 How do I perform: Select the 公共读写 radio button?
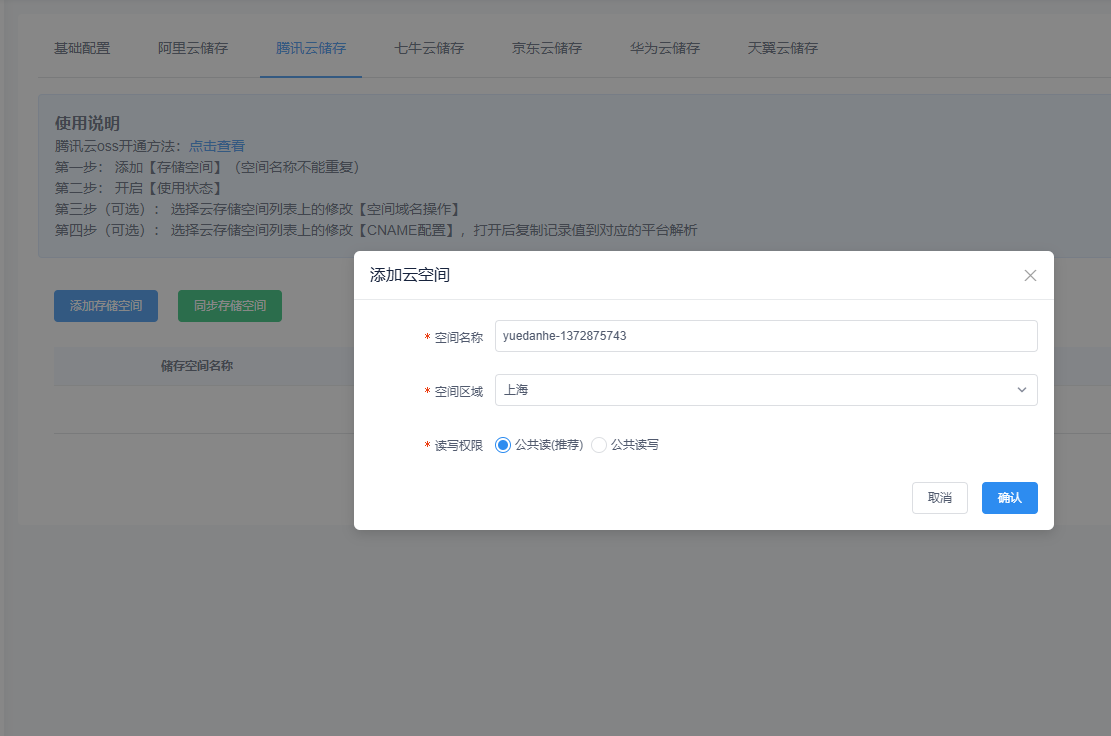click(599, 445)
